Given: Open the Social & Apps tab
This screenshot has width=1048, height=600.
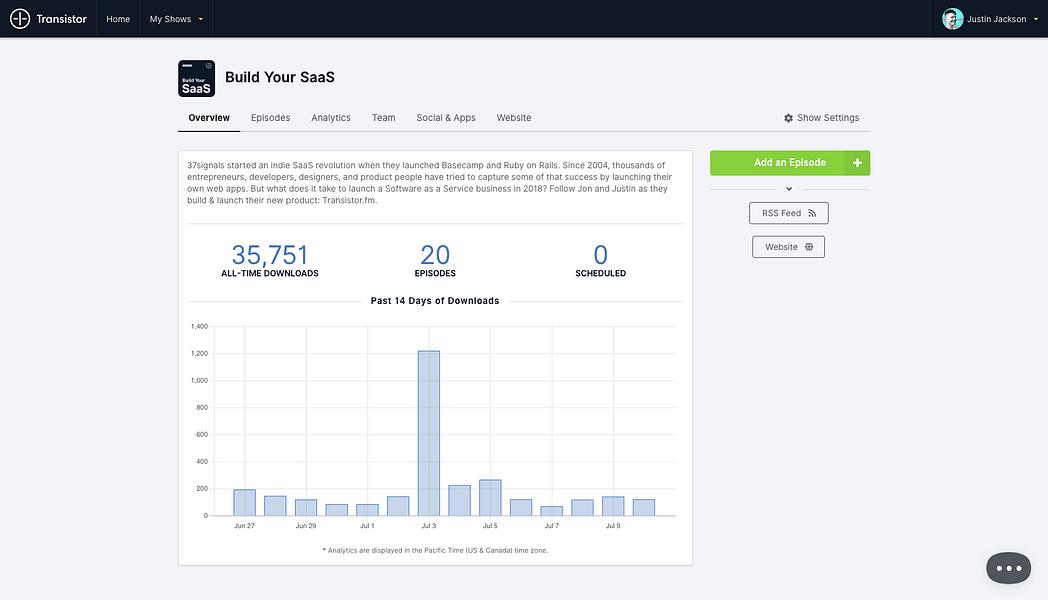Looking at the screenshot, I should click(x=446, y=118).
